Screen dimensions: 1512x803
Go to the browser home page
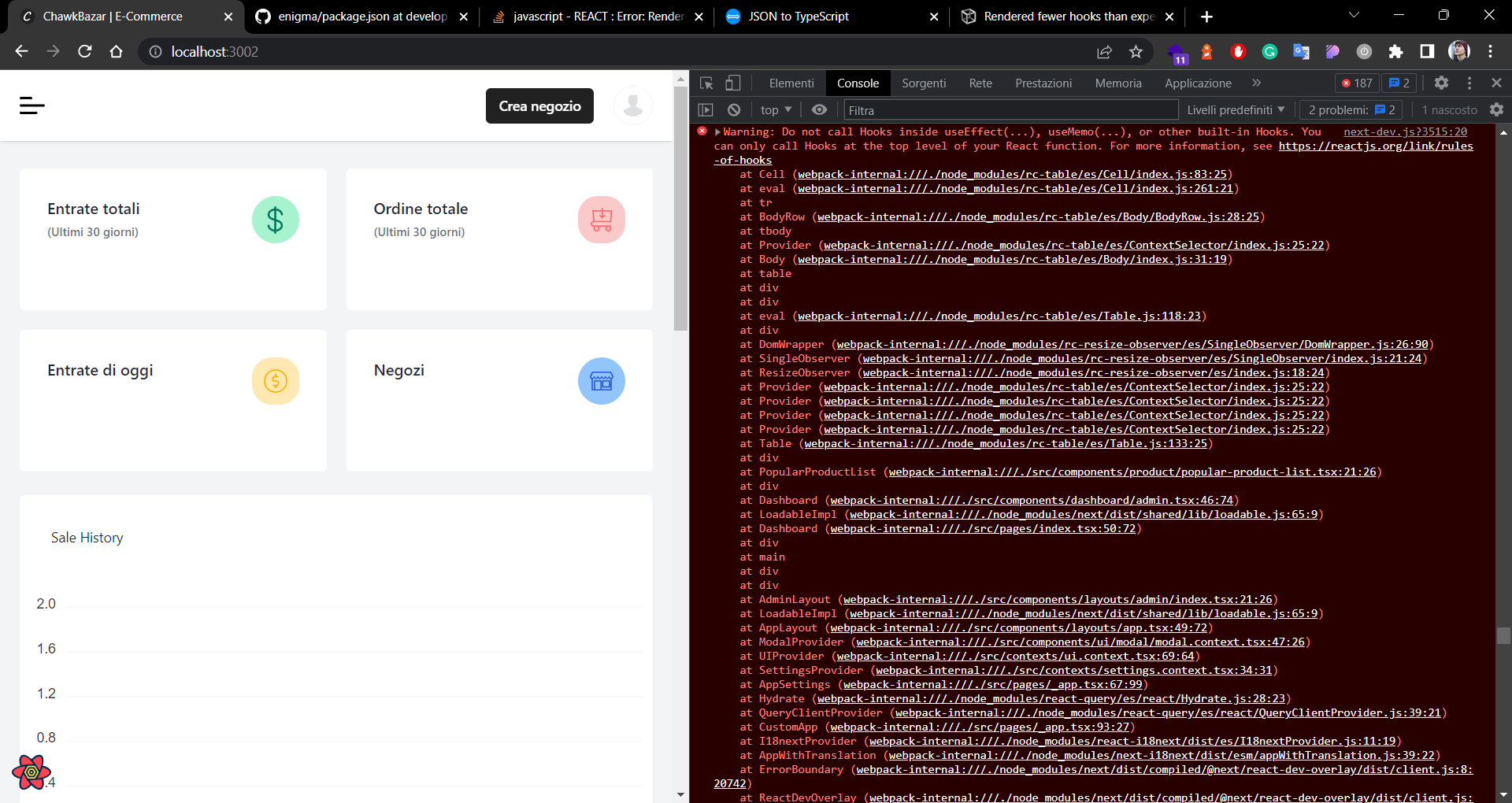click(116, 51)
